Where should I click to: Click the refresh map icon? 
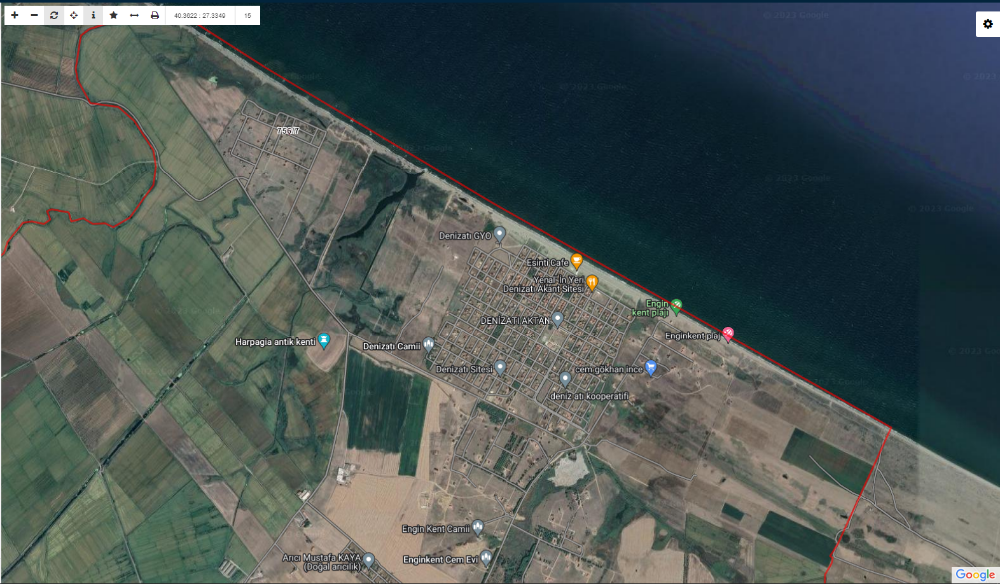pos(54,15)
